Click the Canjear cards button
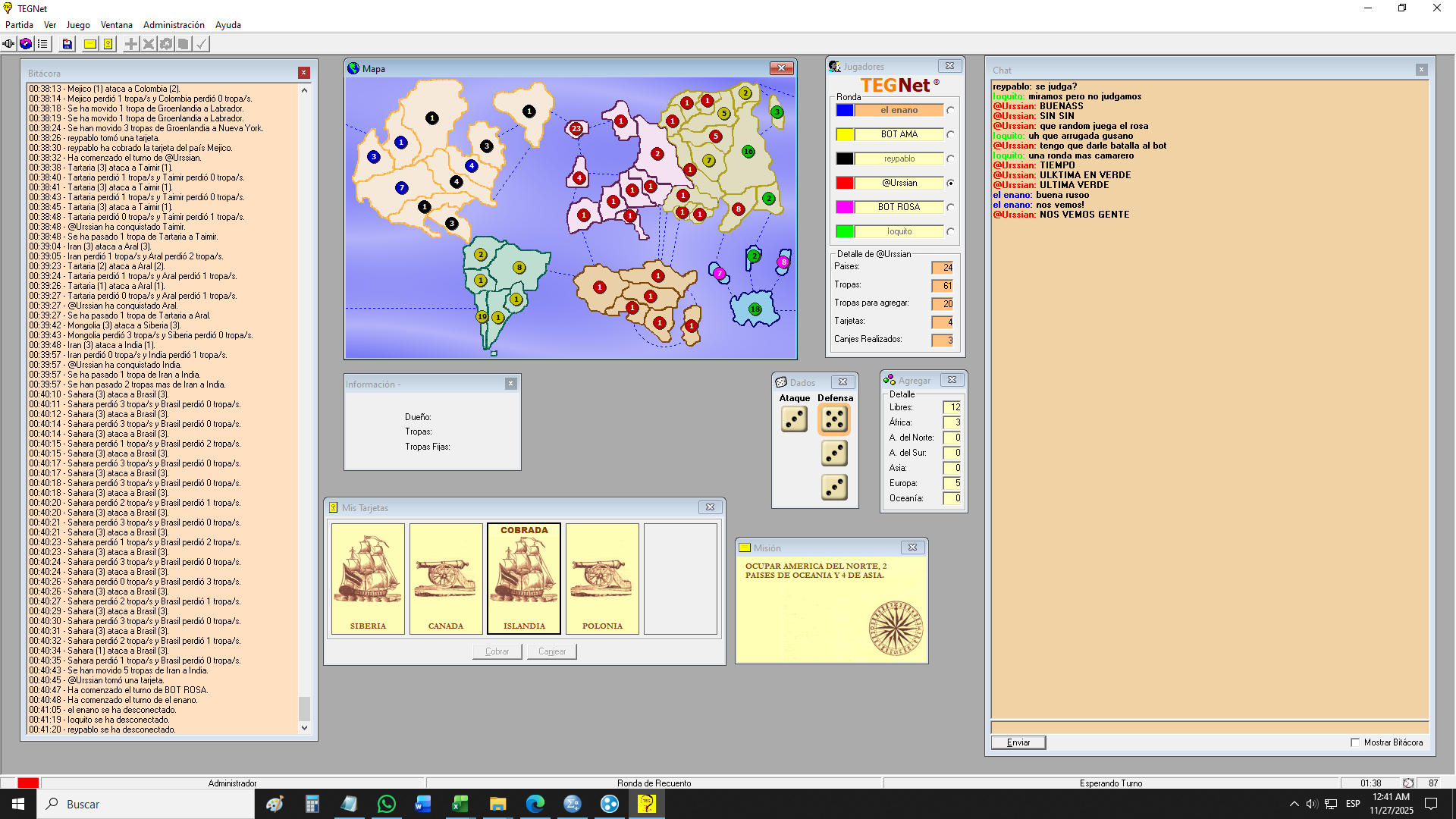The width and height of the screenshot is (1456, 819). click(x=552, y=651)
